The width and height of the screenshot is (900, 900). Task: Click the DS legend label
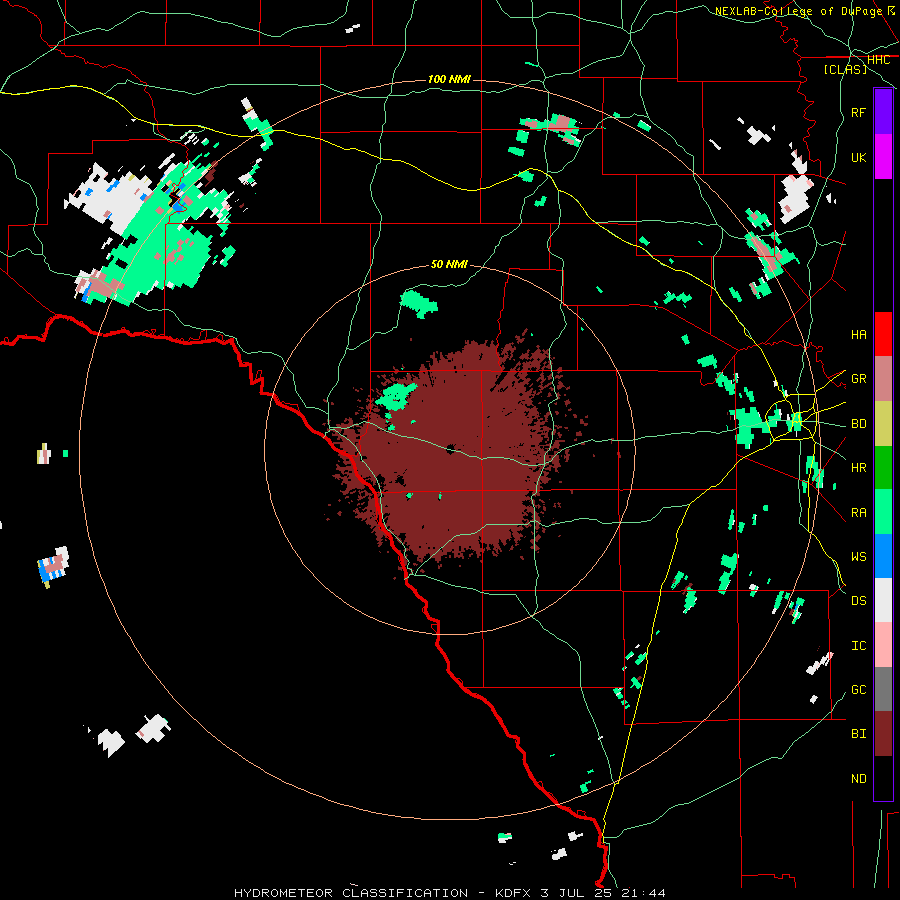click(x=858, y=600)
